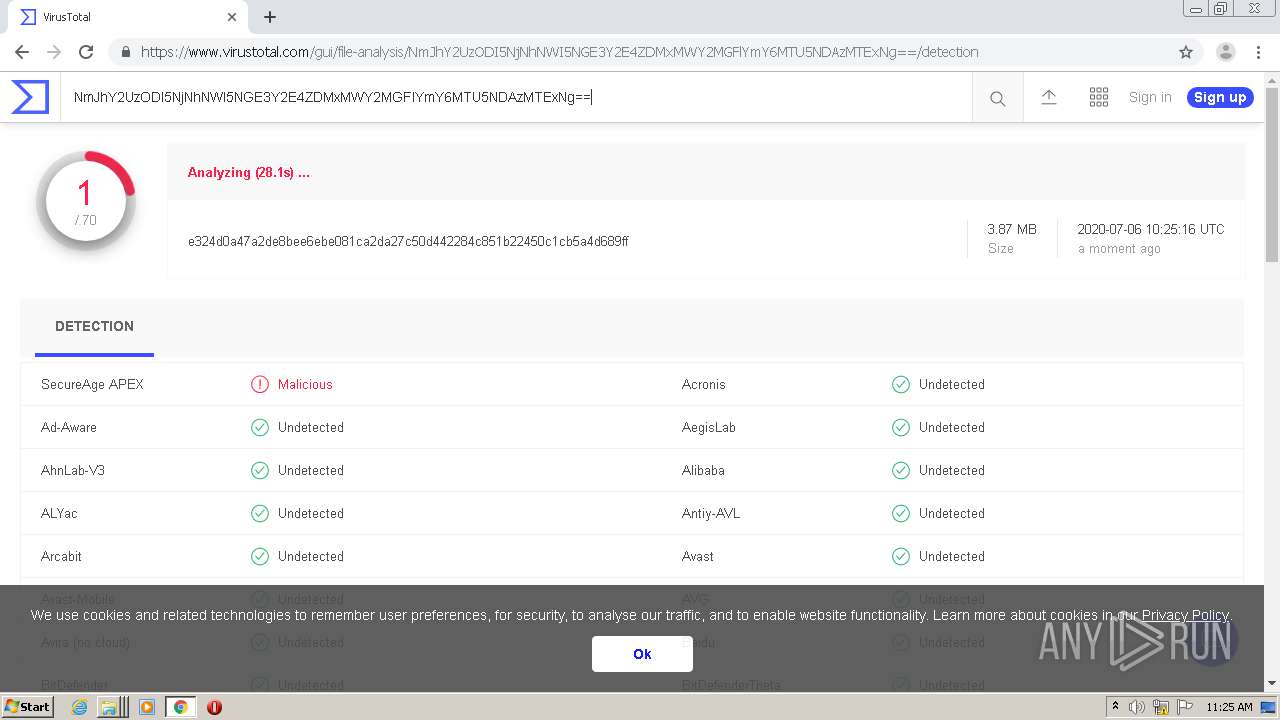Image resolution: width=1280 pixels, height=720 pixels.
Task: Click the Undetected check icon for Acronis
Action: (901, 384)
